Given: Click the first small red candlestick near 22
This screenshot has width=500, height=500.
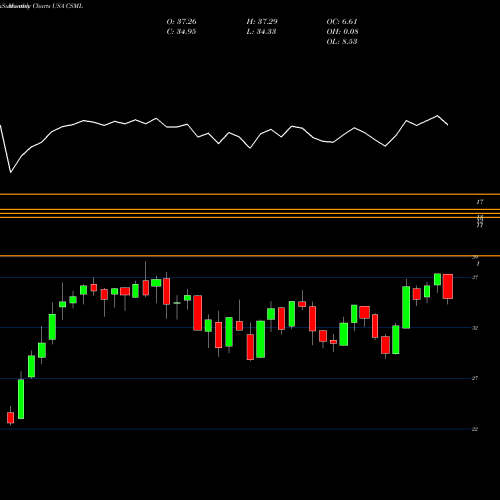Looking at the screenshot, I should [x=11, y=418].
